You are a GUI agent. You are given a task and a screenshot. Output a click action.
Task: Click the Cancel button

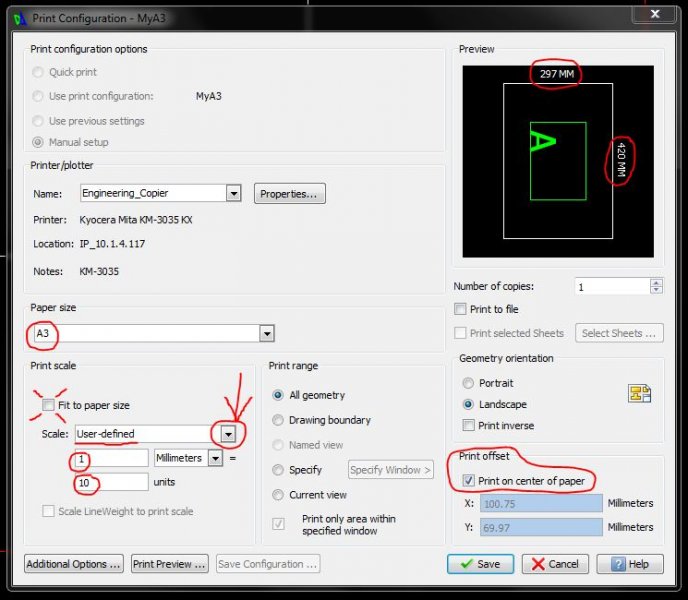coord(555,564)
